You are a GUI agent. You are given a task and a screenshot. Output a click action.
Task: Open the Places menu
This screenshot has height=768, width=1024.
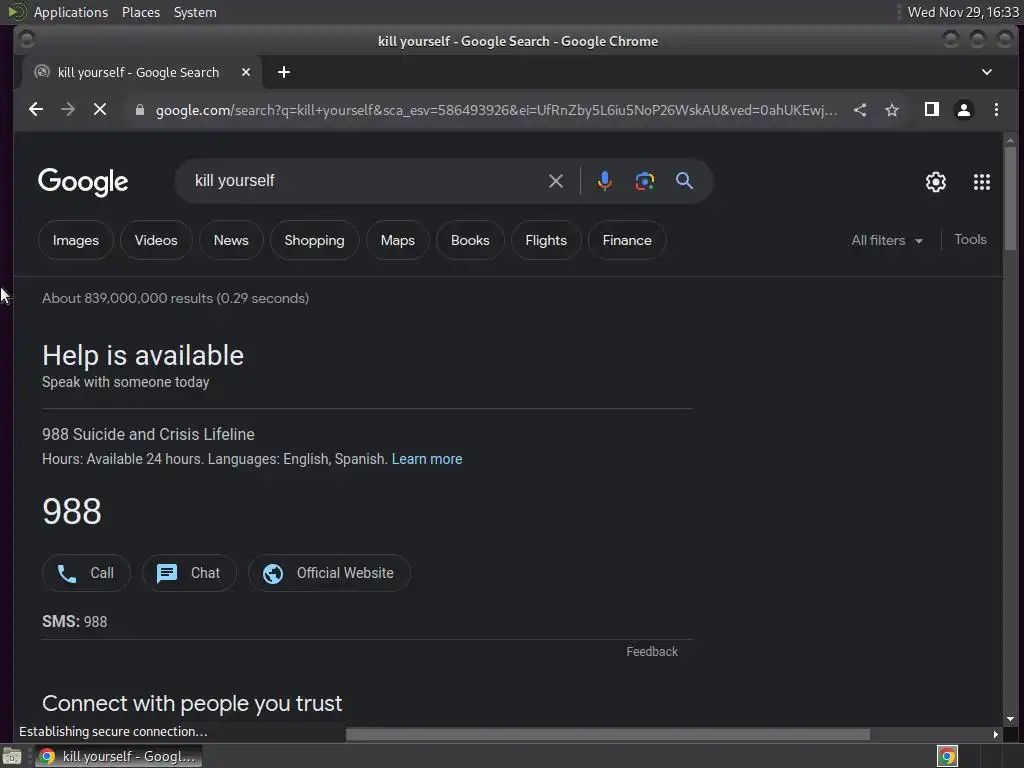[141, 12]
